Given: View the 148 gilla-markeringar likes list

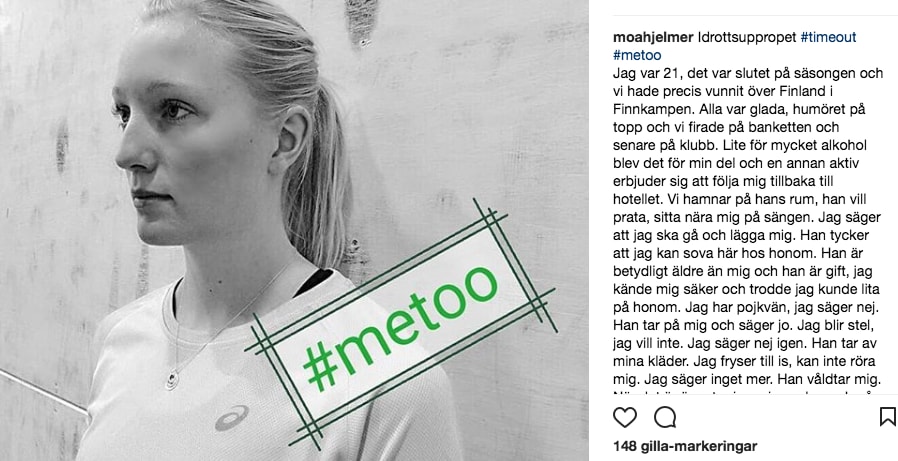Looking at the screenshot, I should (x=685, y=446).
